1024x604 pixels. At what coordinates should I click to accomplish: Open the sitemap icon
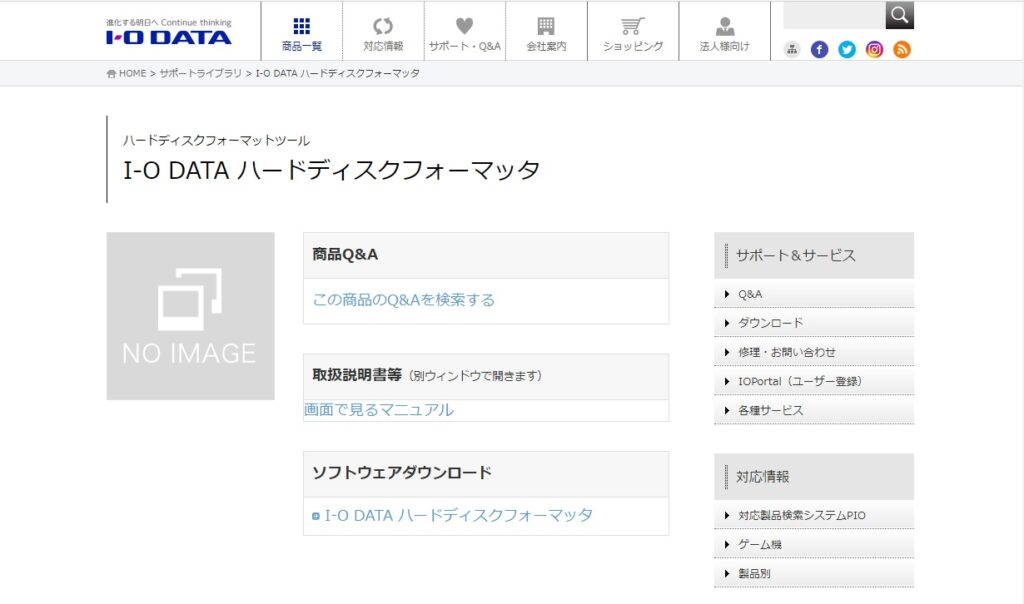[792, 50]
